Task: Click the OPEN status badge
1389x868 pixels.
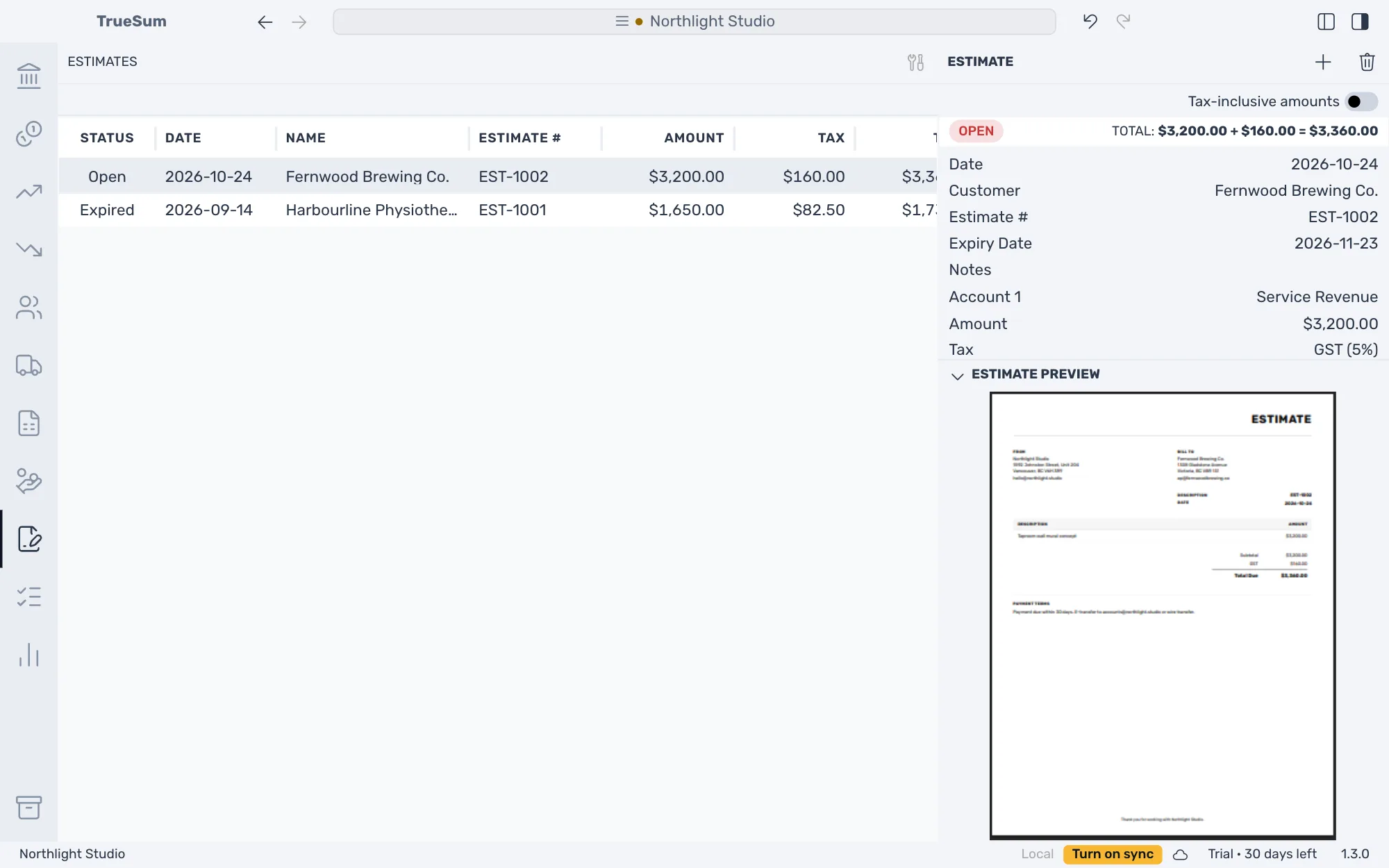Action: (976, 131)
